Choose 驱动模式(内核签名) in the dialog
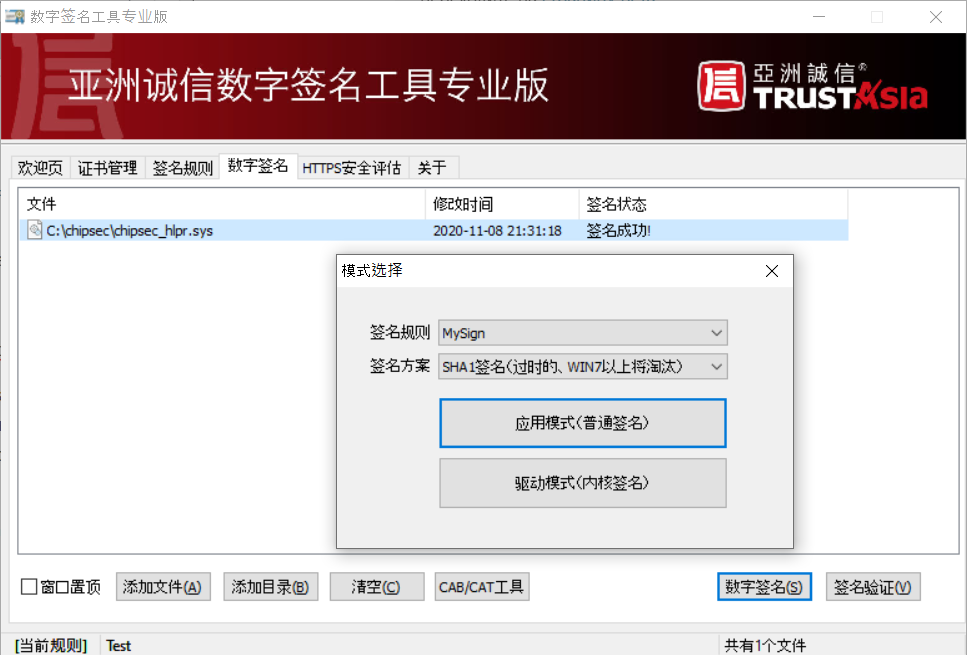The height and width of the screenshot is (655, 967). (583, 483)
